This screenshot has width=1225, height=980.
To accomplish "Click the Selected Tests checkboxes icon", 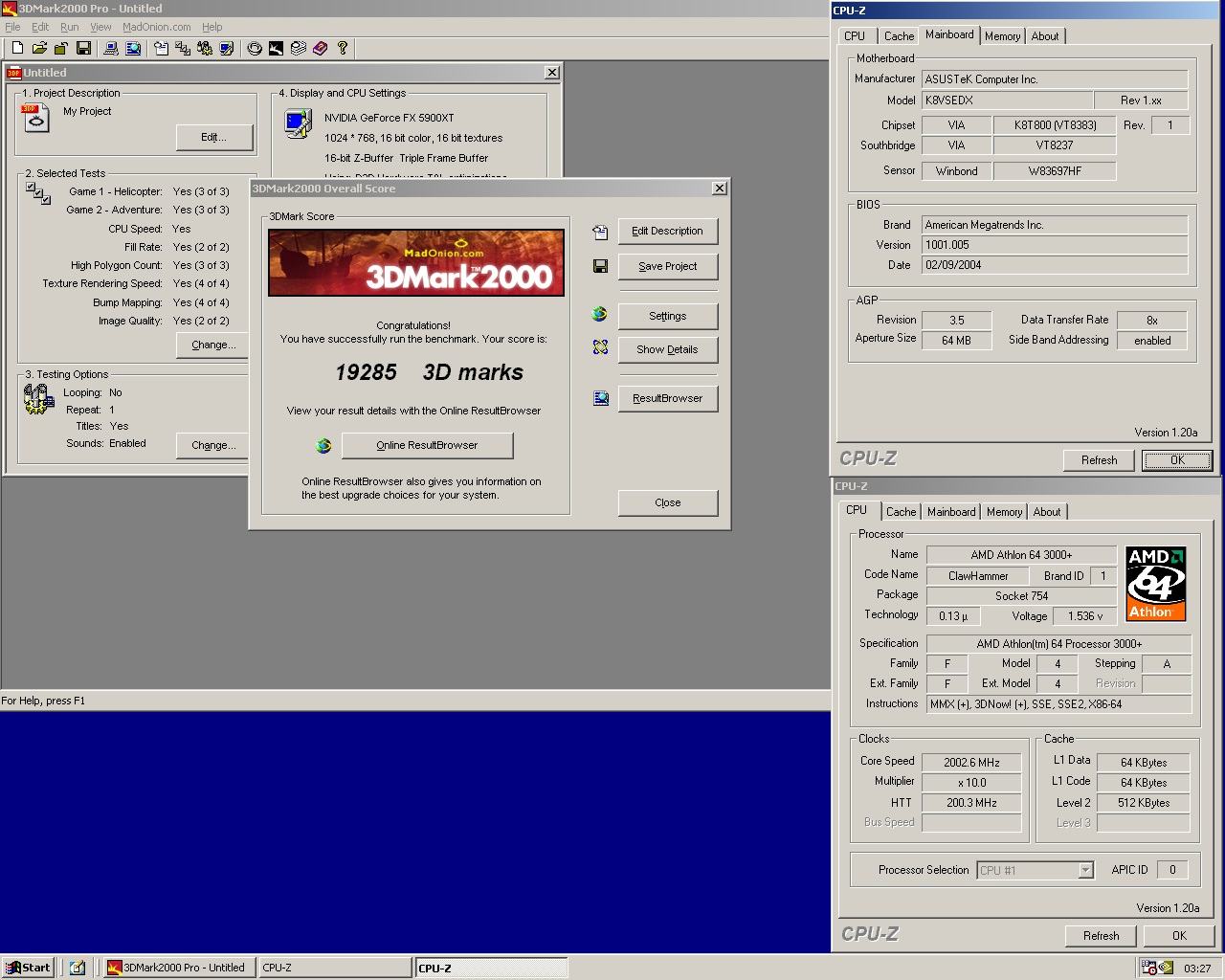I will [38, 192].
